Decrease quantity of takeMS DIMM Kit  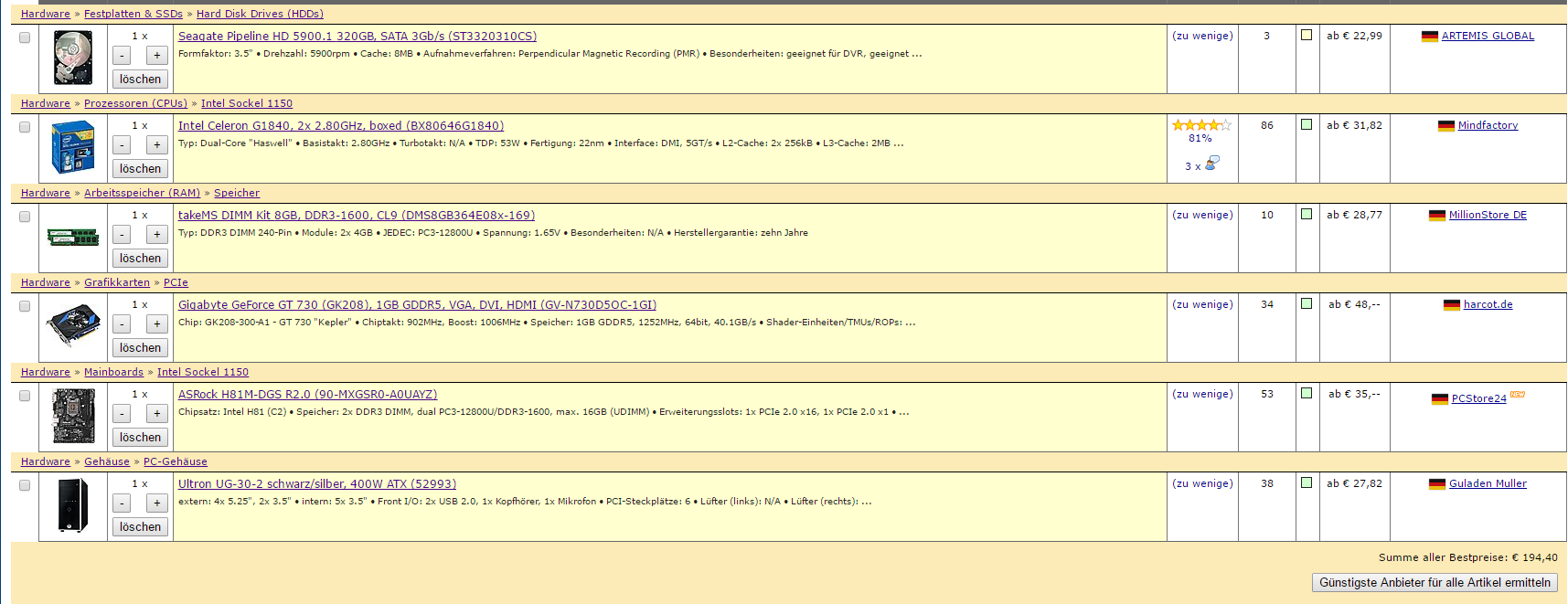(123, 235)
